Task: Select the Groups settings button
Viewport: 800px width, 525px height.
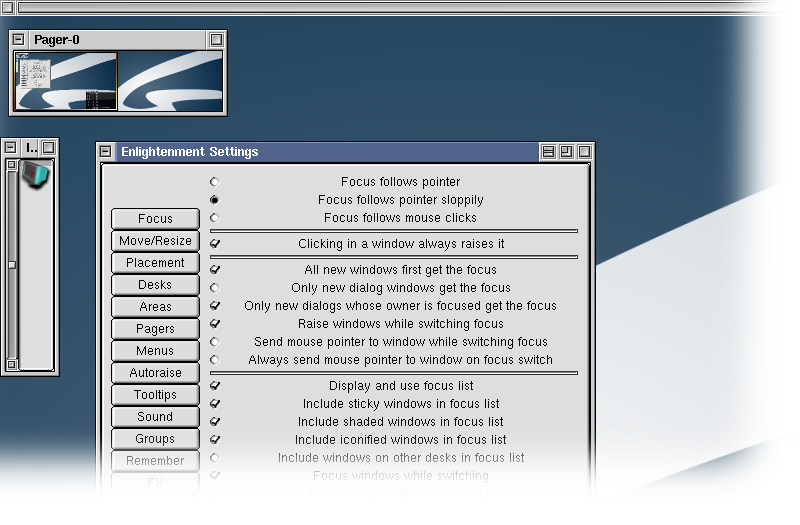Action: coord(155,438)
